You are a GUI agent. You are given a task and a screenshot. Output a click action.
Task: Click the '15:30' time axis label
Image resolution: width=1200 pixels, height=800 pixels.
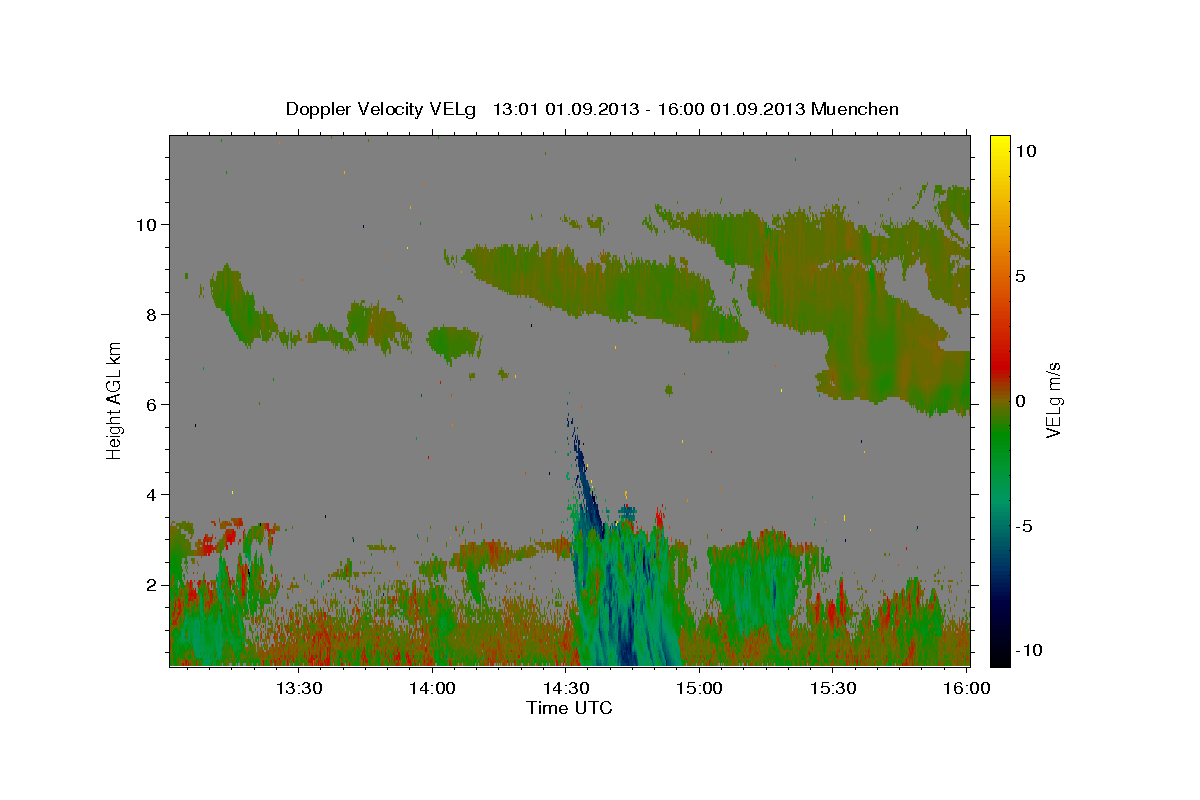click(833, 689)
